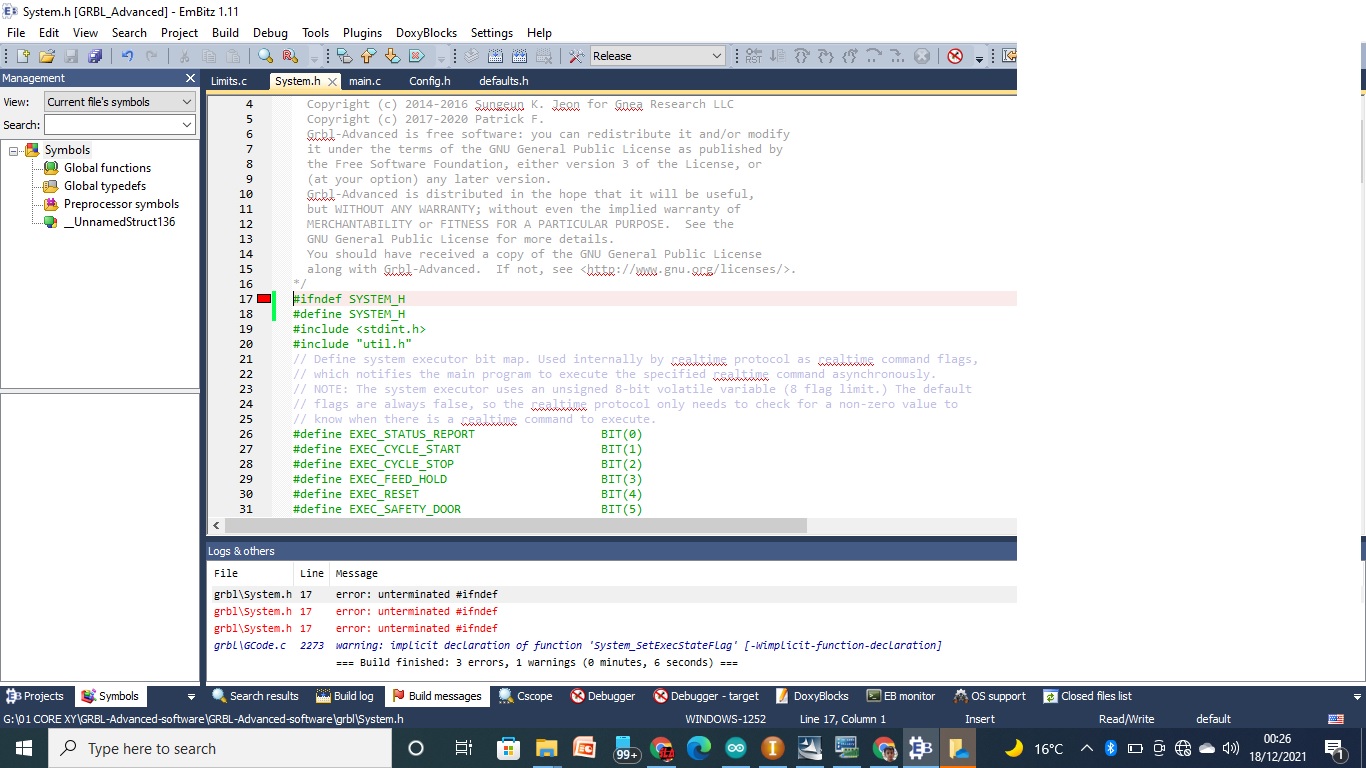This screenshot has width=1366, height=768.
Task: Toggle the red breakpoint on line 17
Action: (264, 298)
